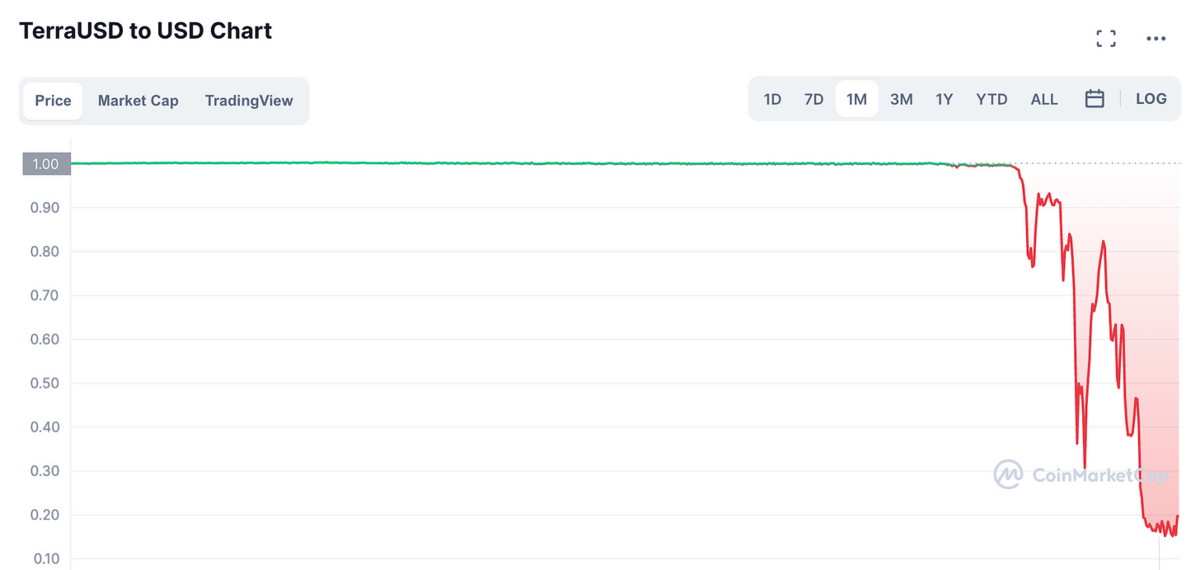Click the TerraUSD to USD Chart heading
1200x570 pixels.
coord(146,31)
